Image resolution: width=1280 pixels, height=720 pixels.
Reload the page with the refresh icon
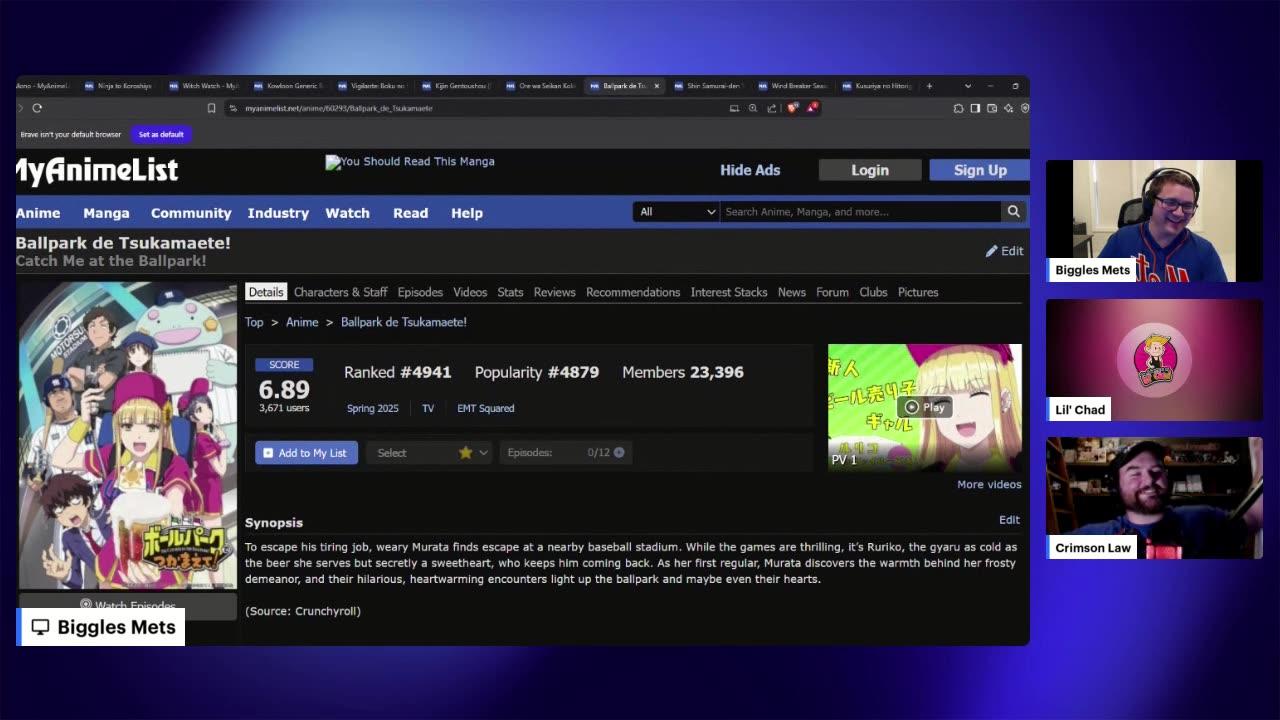pos(37,108)
